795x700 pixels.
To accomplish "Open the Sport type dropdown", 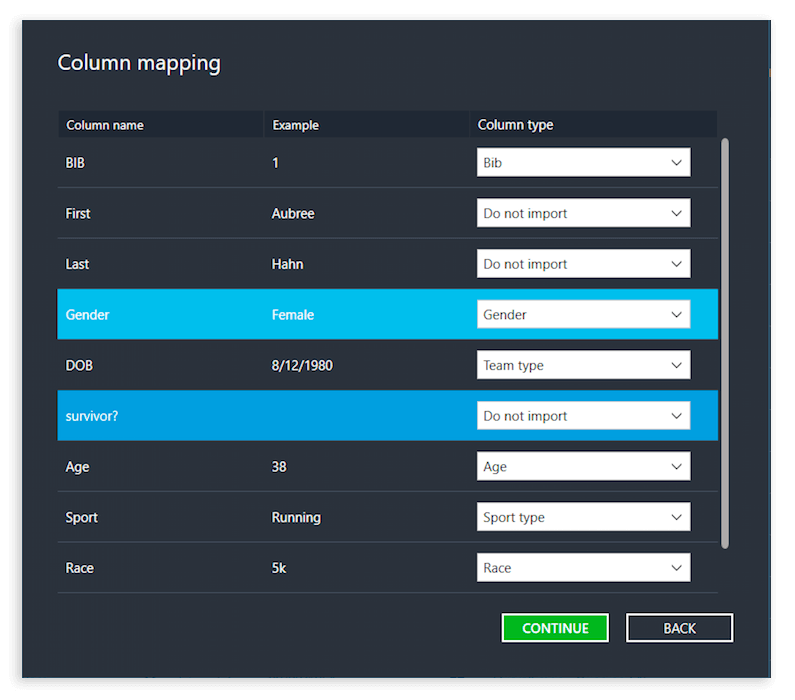I will pos(583,517).
